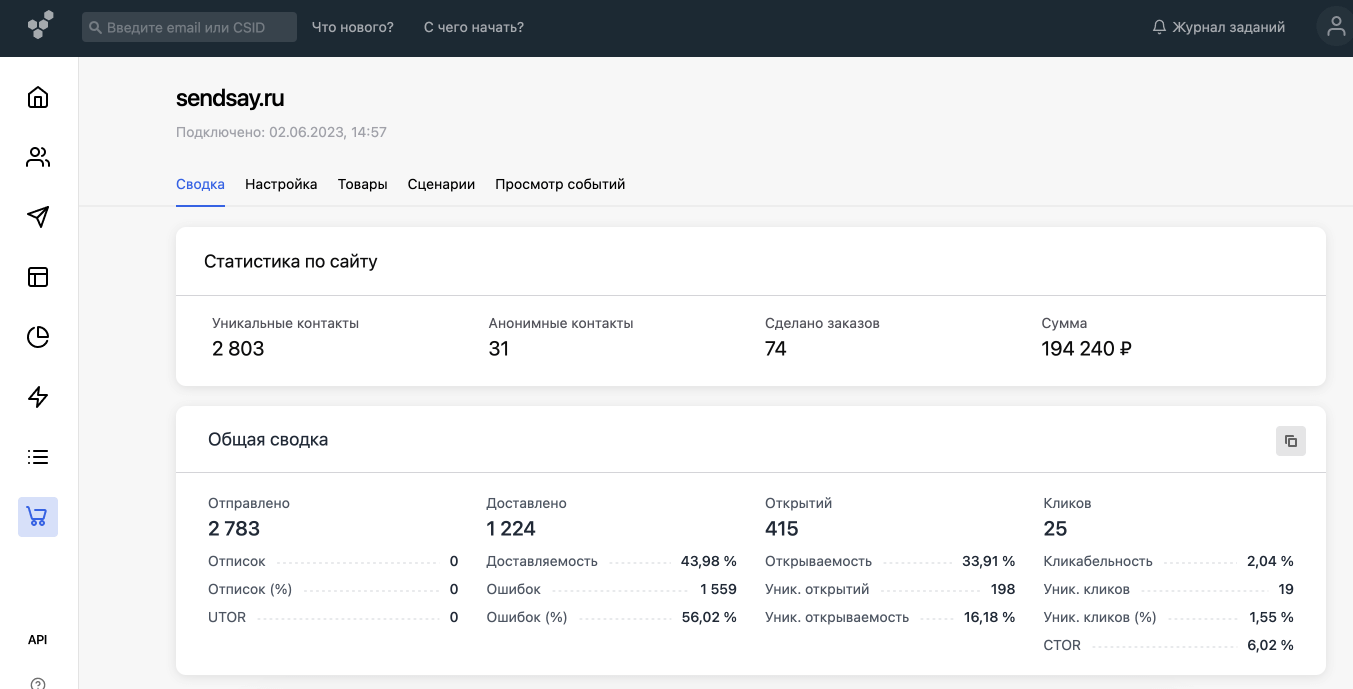Select the paper plane campaigns icon
1353x689 pixels.
38,217
